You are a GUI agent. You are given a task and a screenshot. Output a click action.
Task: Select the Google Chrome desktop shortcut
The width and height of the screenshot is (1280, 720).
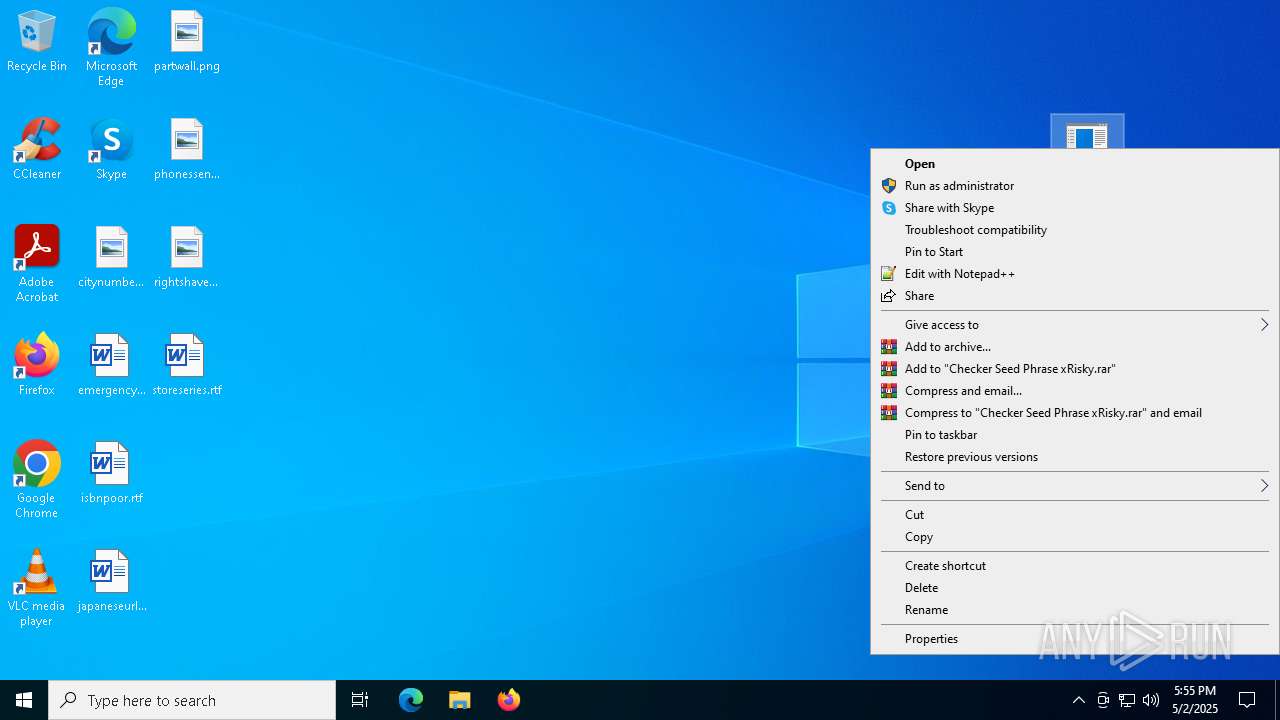point(37,480)
